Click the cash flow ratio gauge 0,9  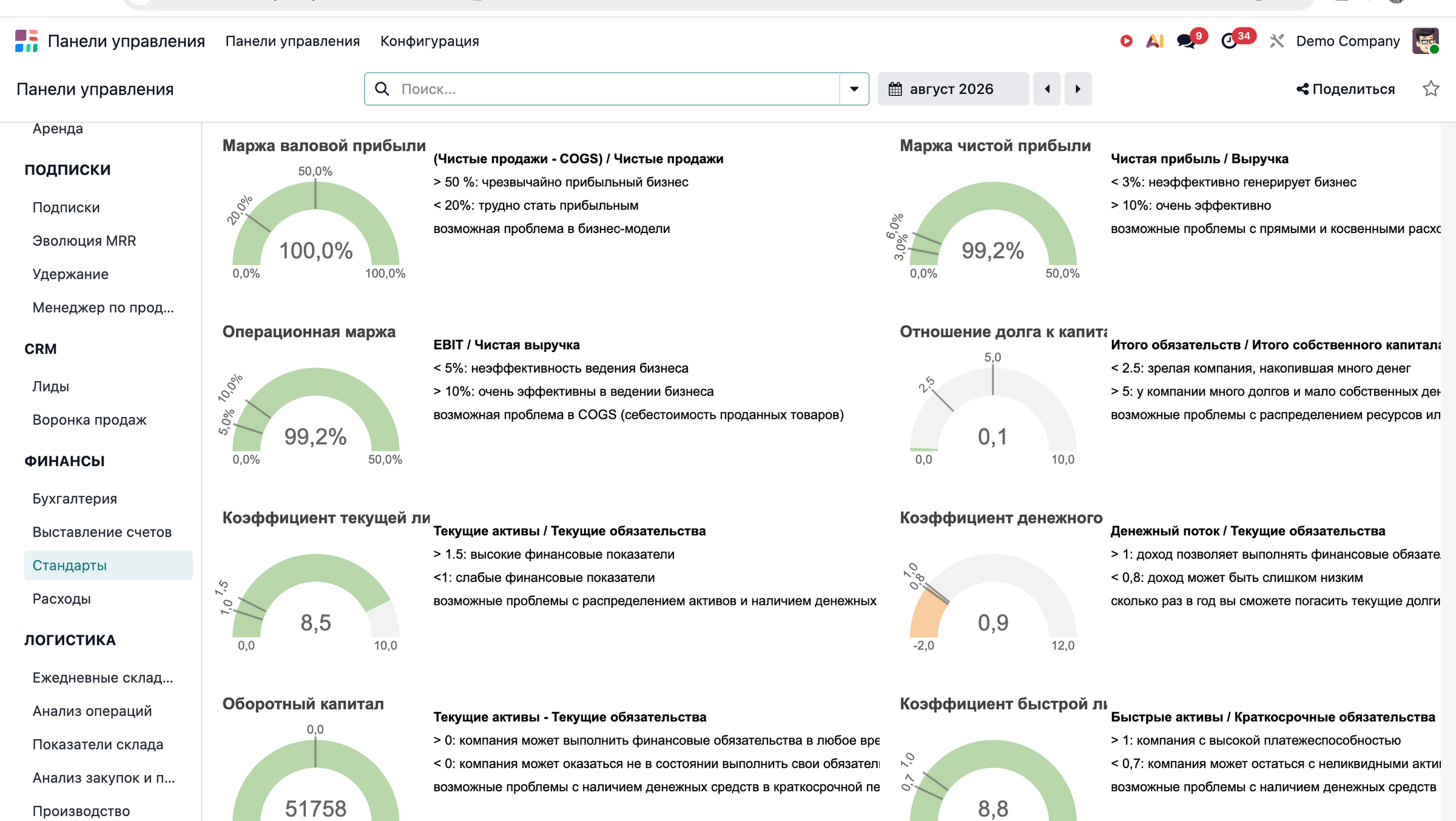(x=993, y=623)
